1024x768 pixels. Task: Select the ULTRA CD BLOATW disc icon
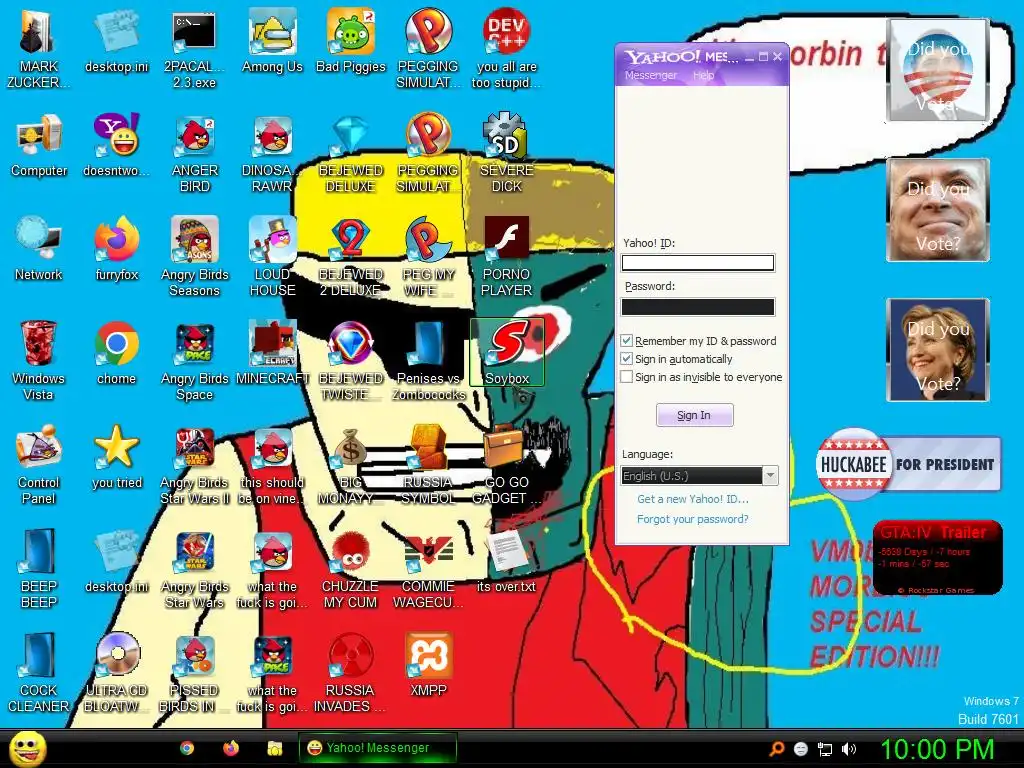pyautogui.click(x=117, y=673)
